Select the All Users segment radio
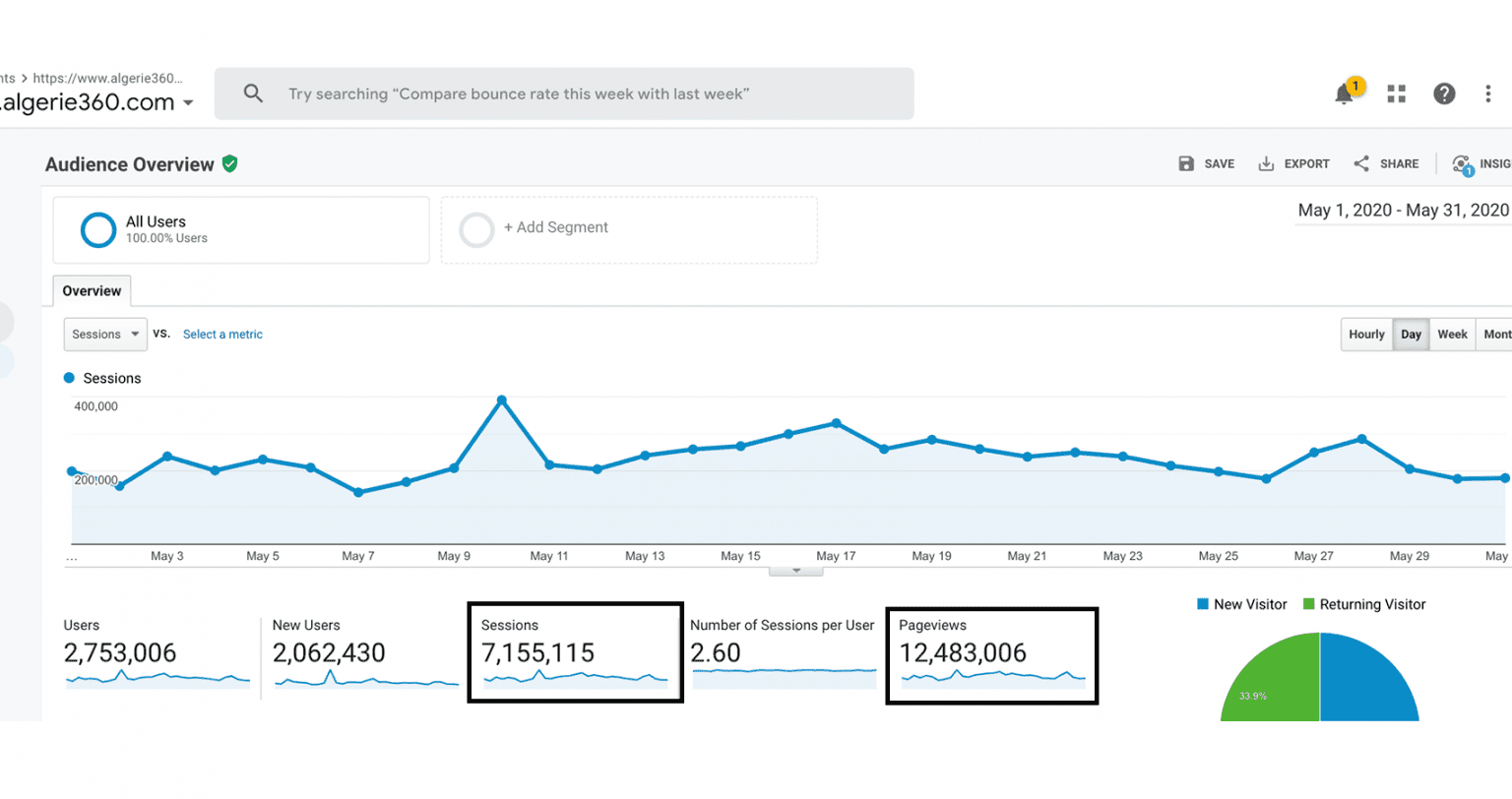The image size is (1512, 799). coord(98,229)
